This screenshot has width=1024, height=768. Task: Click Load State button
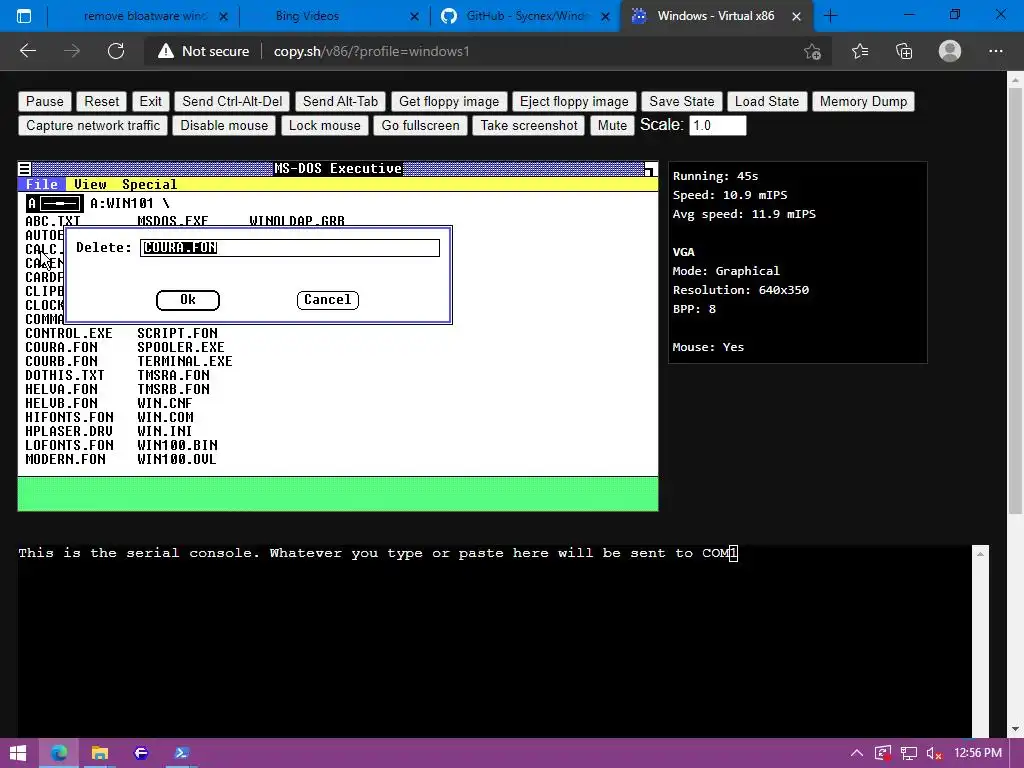tap(767, 101)
